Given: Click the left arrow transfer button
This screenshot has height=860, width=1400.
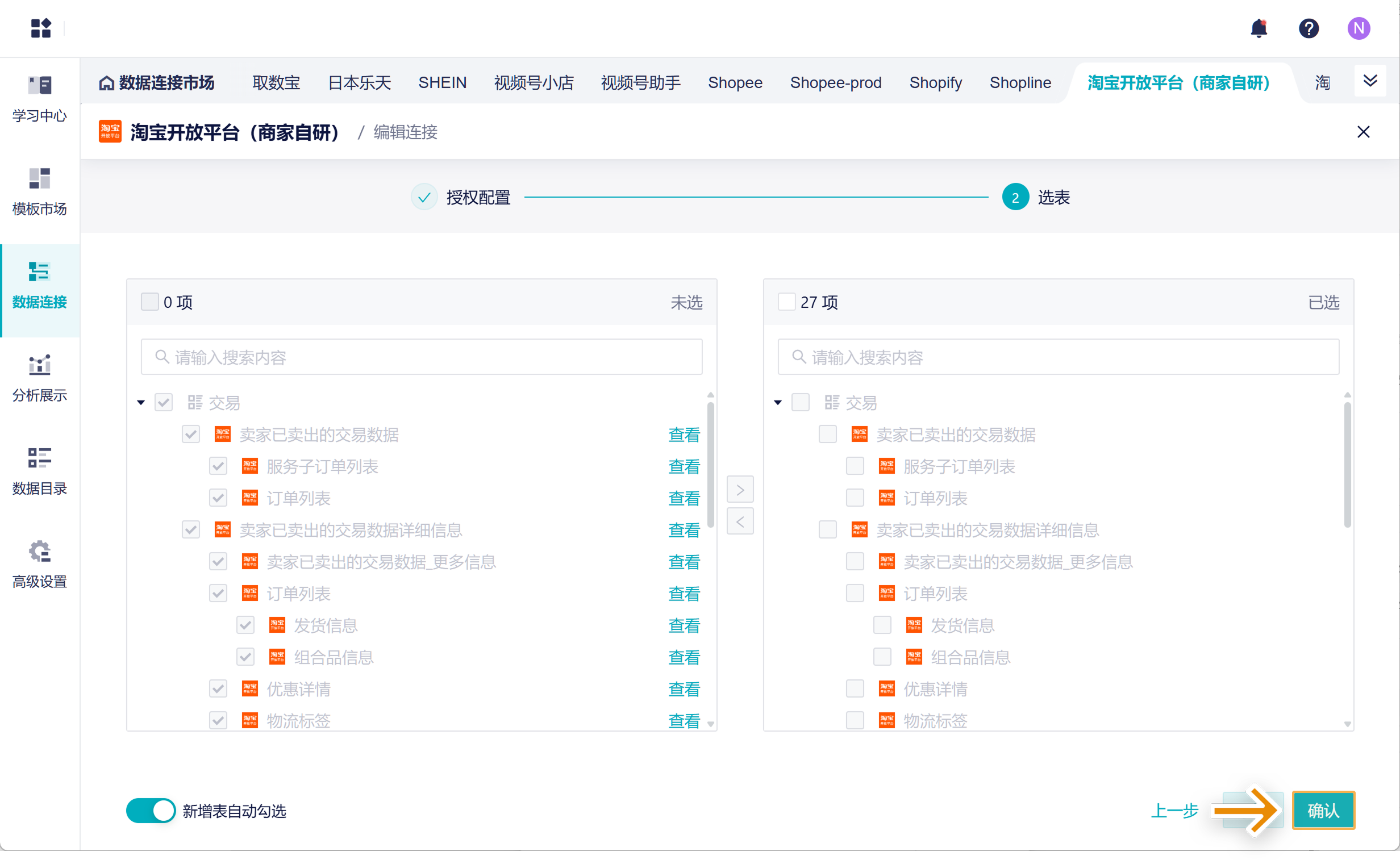Looking at the screenshot, I should pyautogui.click(x=740, y=521).
